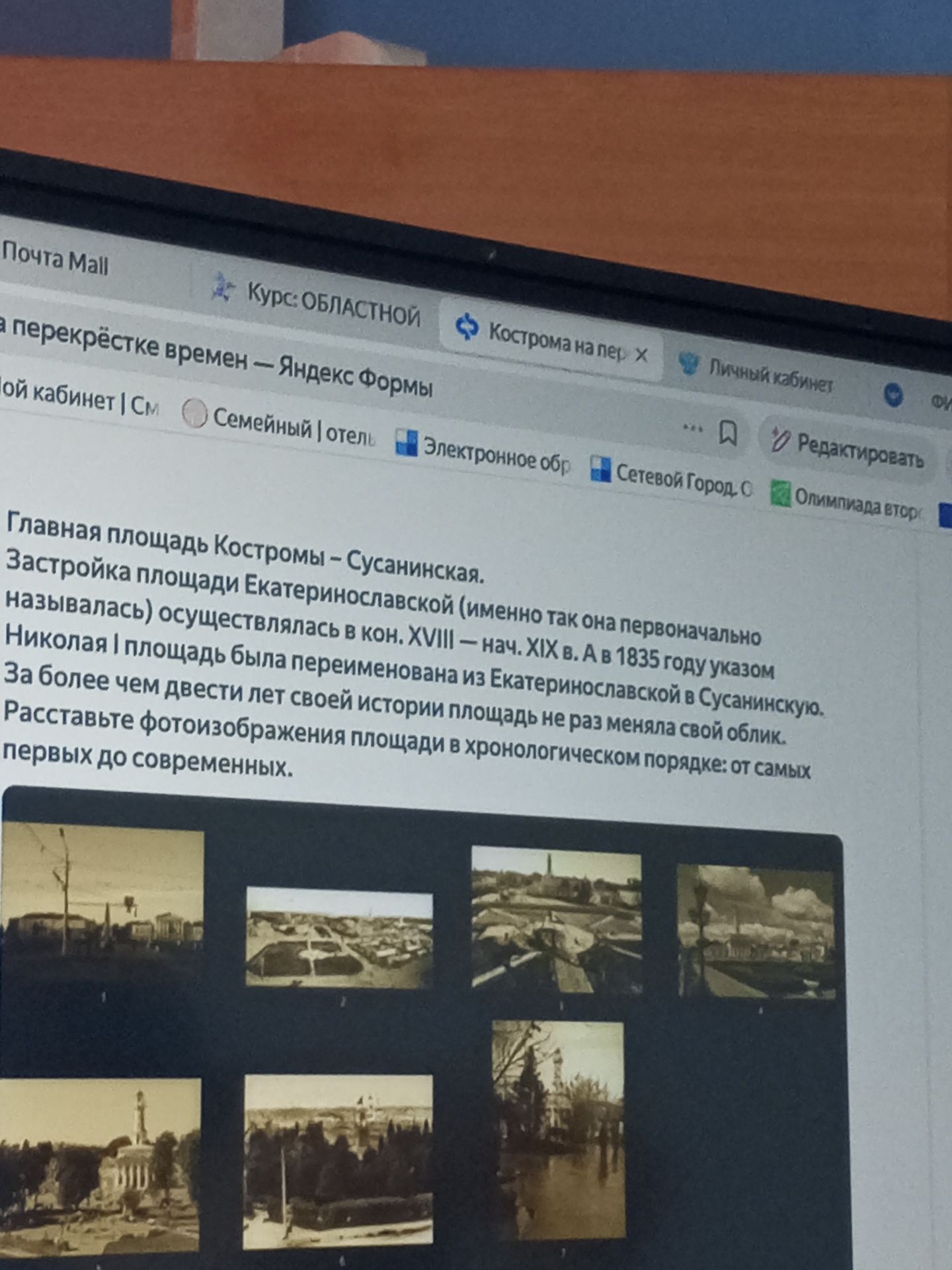Switch to the Почта Mail tab
The width and height of the screenshot is (952, 1270).
[56, 259]
